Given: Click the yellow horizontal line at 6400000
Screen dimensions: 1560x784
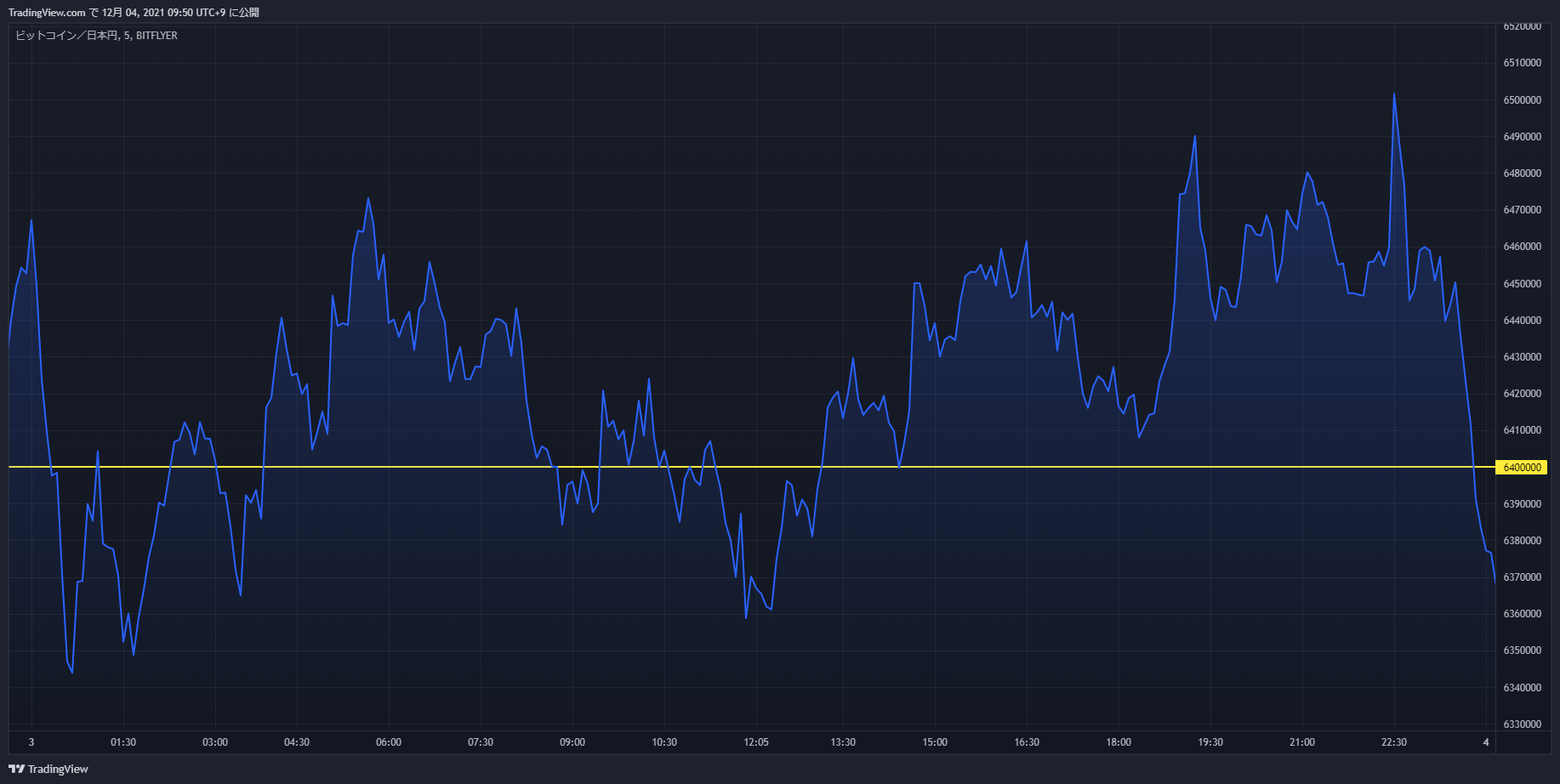Looking at the screenshot, I should point(752,467).
